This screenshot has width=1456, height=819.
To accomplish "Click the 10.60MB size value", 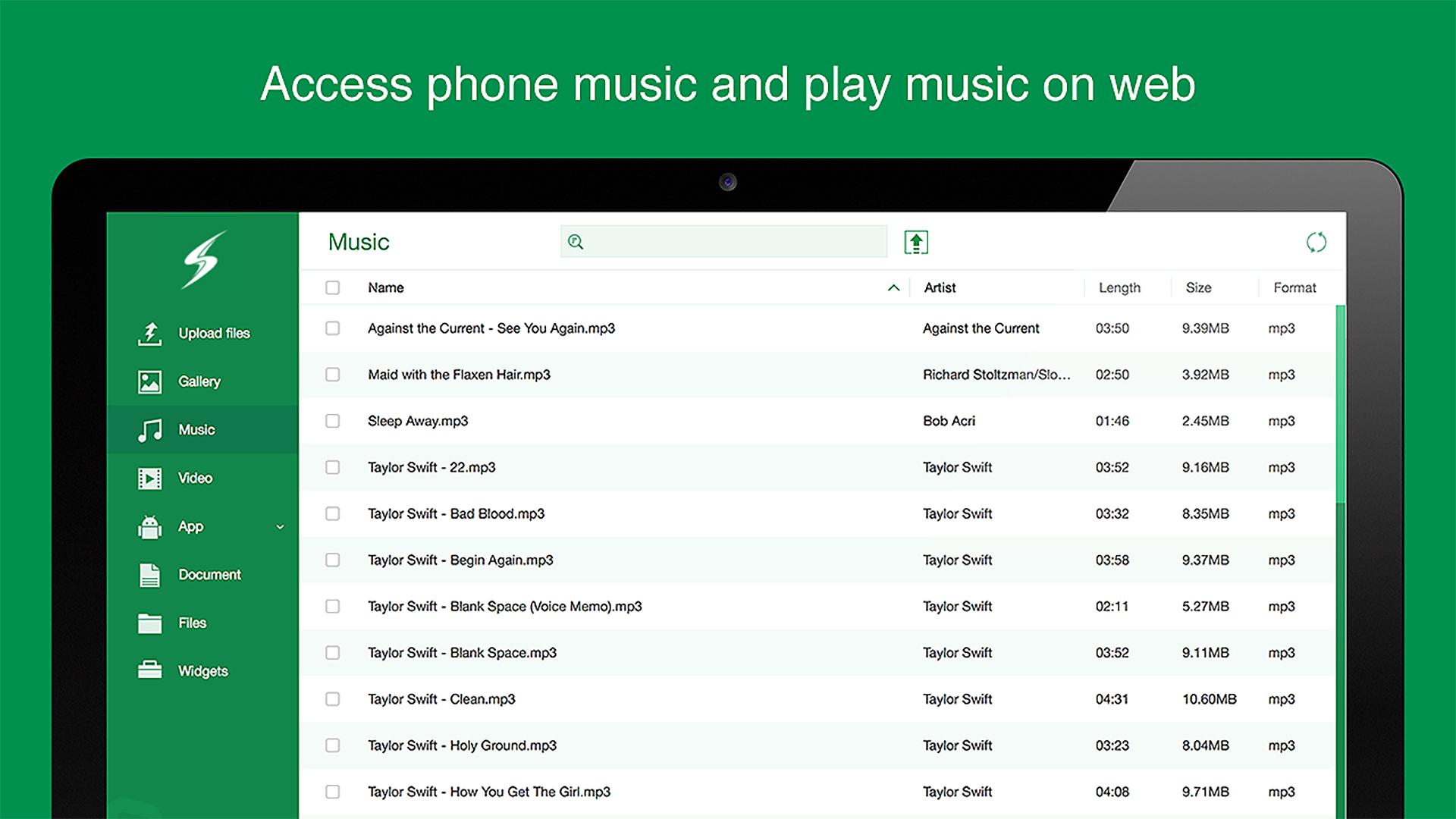I will point(1209,699).
